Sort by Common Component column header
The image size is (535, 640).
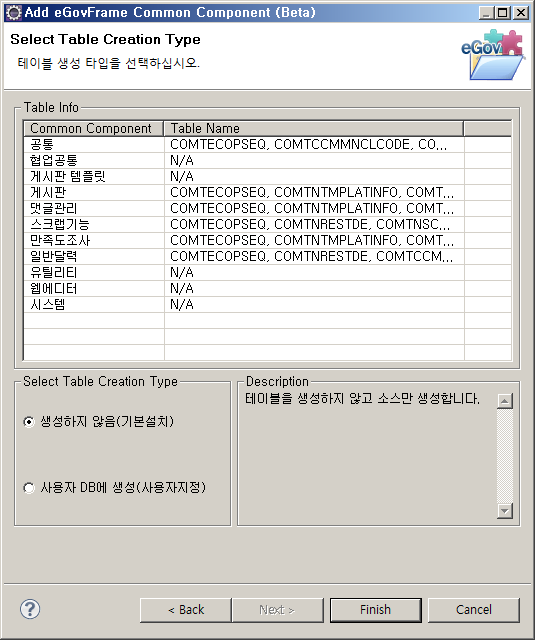[x=93, y=128]
